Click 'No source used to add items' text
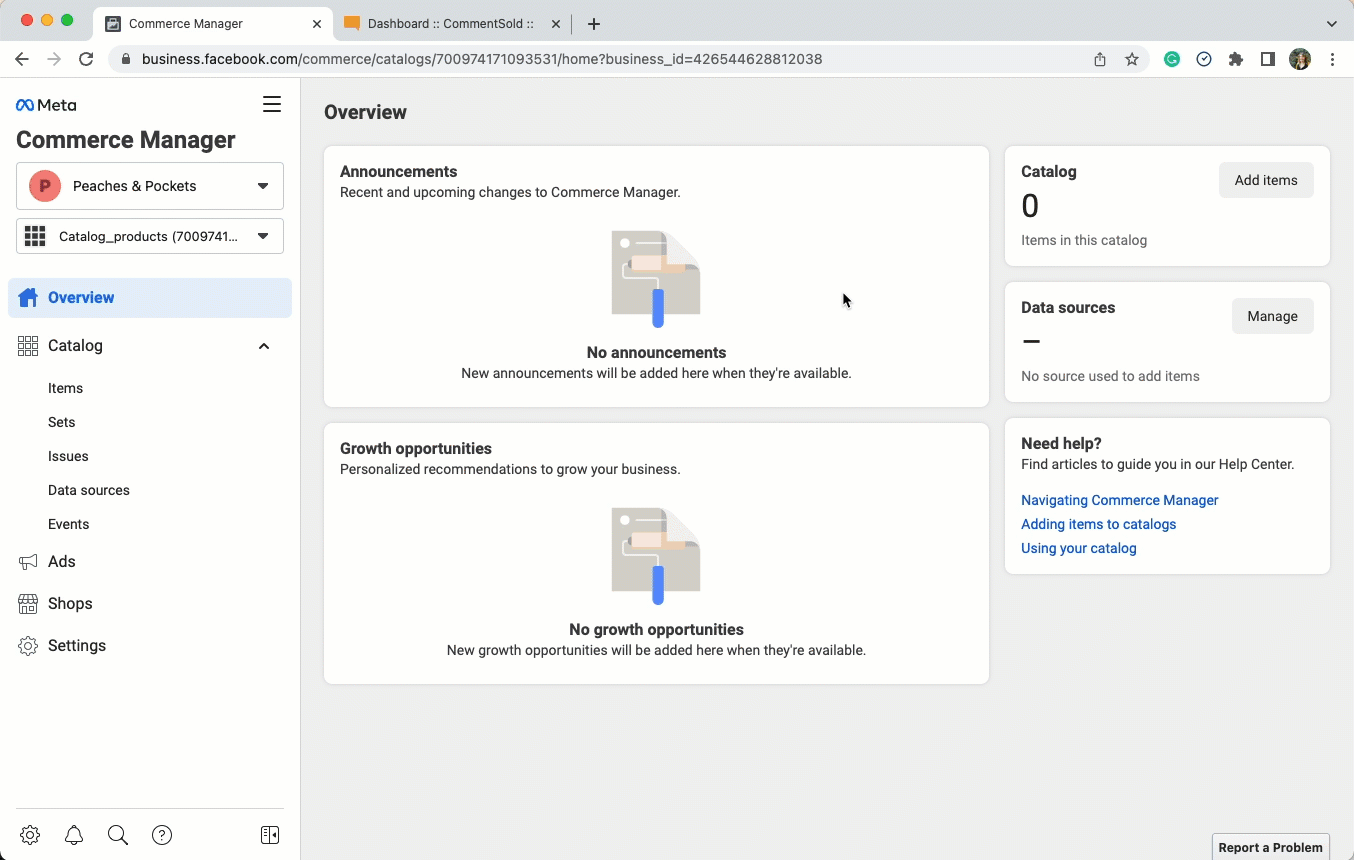 1110,376
